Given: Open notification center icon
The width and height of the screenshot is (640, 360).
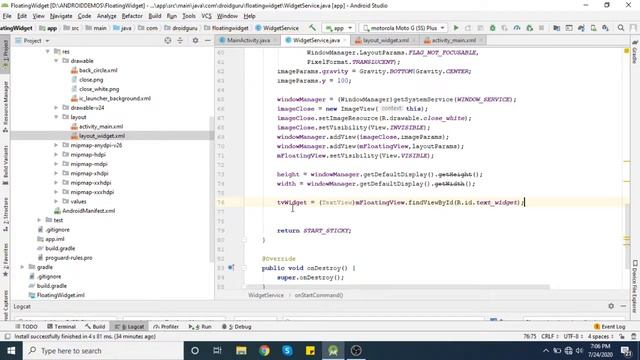Looking at the screenshot, I should (x=626, y=351).
